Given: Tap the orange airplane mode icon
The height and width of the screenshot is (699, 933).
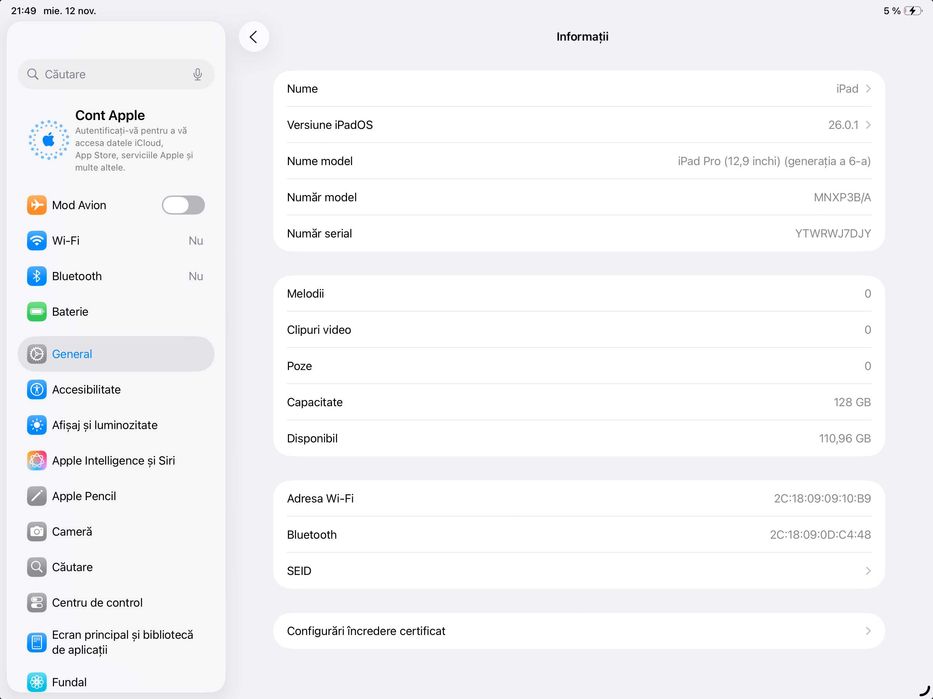Looking at the screenshot, I should tap(36, 205).
